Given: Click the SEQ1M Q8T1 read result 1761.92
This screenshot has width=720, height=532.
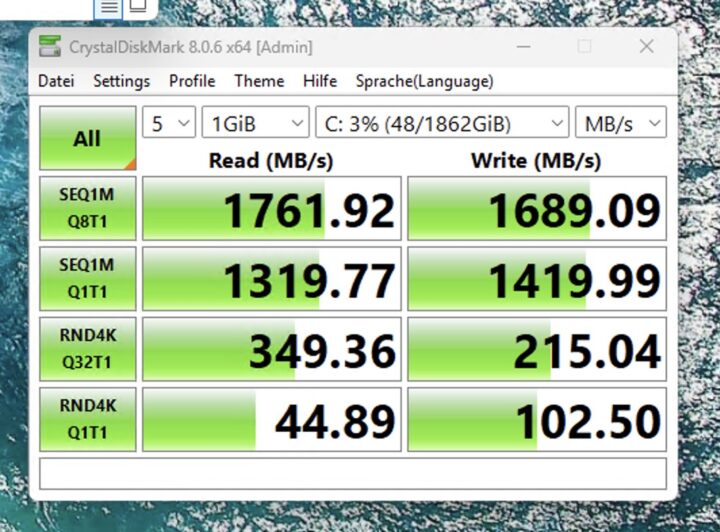Looking at the screenshot, I should coord(272,210).
